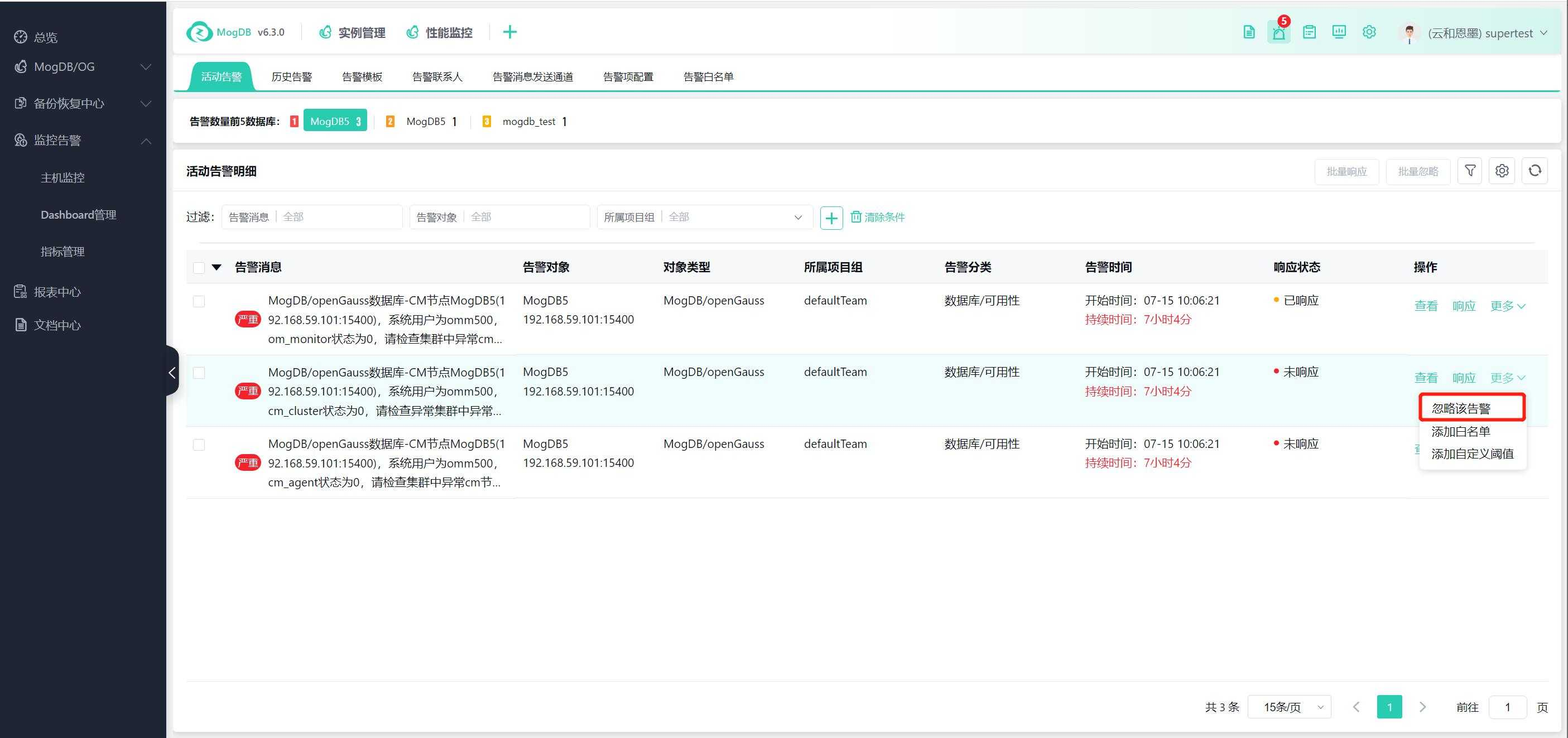Click the rank 2 orange badge icon
Screen dimensions: 1568x738
tap(390, 122)
